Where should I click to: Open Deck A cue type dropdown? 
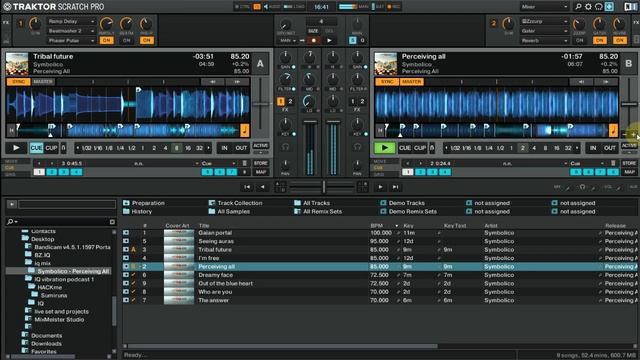[218, 163]
